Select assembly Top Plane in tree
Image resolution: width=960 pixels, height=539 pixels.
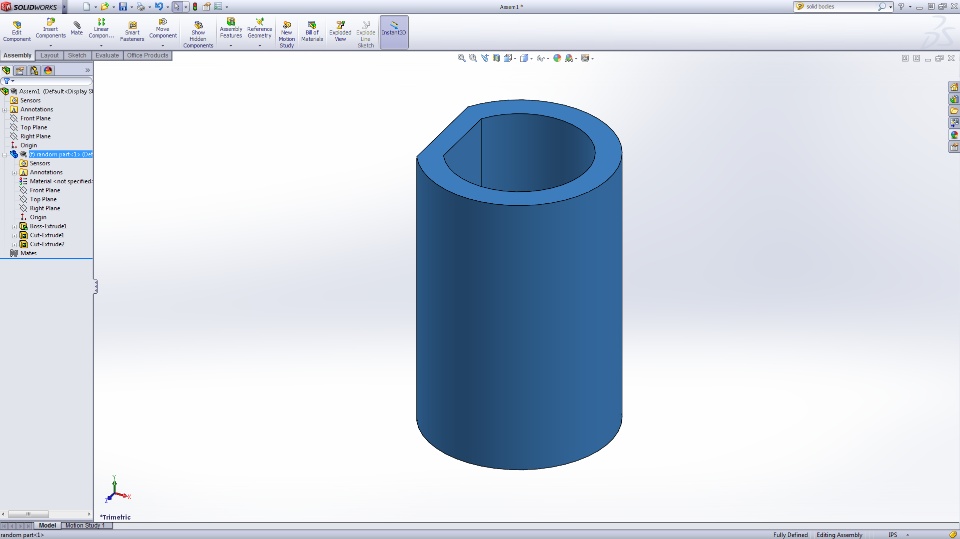[29, 127]
